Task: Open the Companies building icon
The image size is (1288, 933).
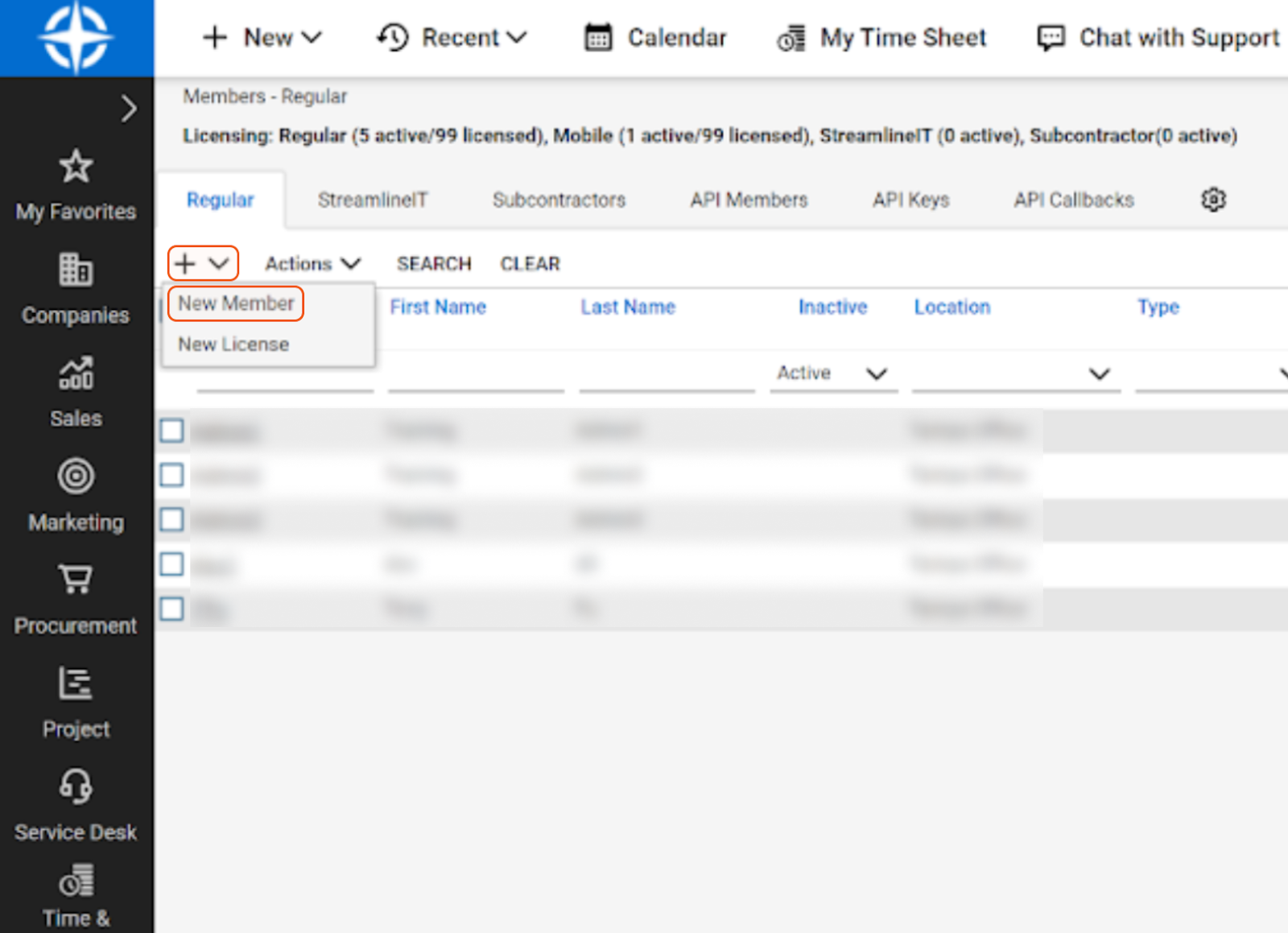Action: click(76, 270)
